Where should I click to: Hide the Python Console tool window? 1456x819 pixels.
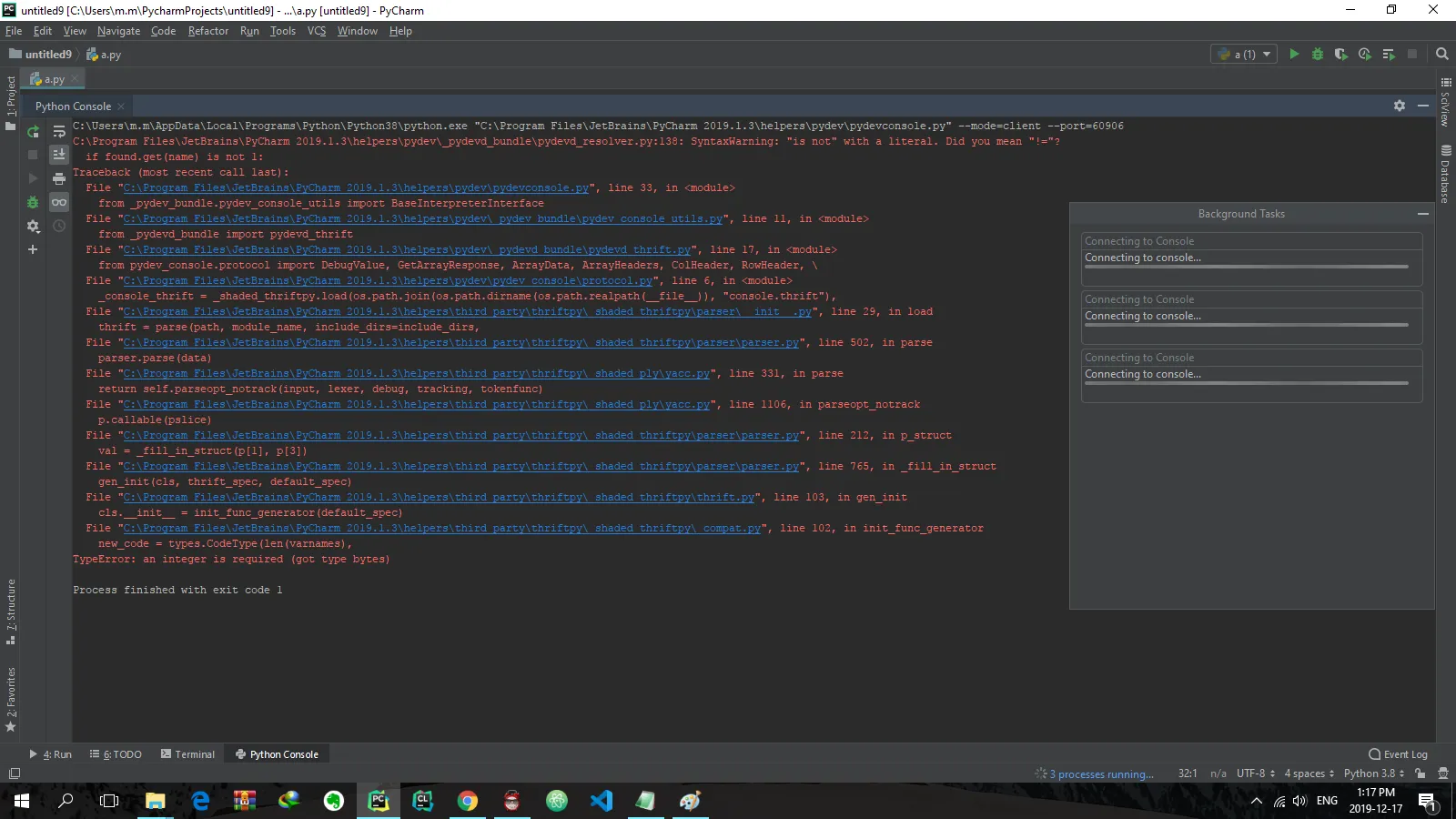(1423, 106)
